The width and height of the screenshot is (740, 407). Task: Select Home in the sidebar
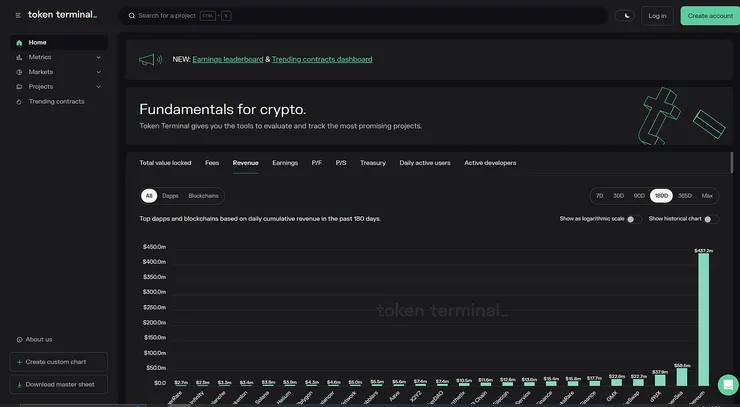click(x=59, y=42)
